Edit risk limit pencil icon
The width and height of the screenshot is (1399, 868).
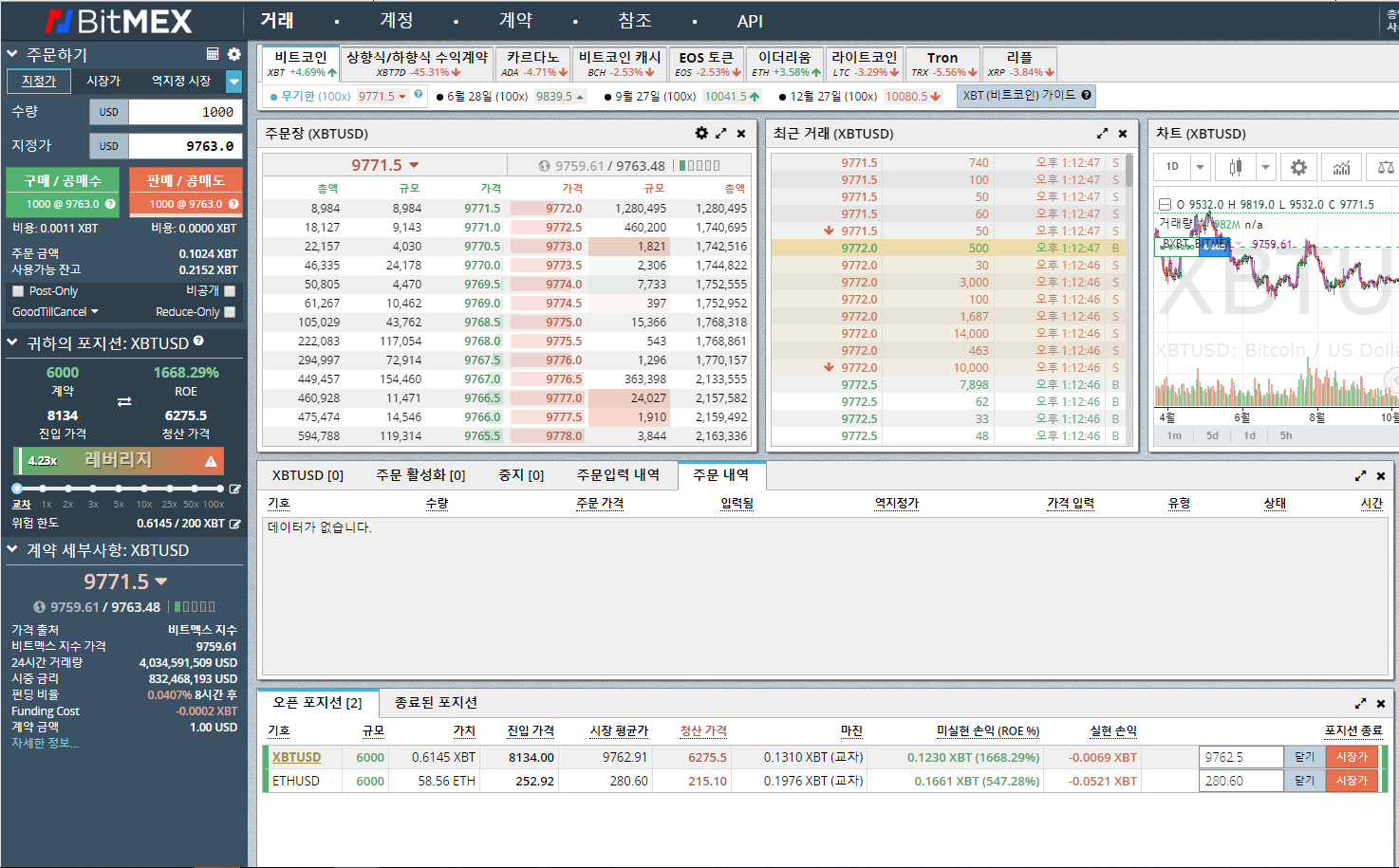point(234,524)
